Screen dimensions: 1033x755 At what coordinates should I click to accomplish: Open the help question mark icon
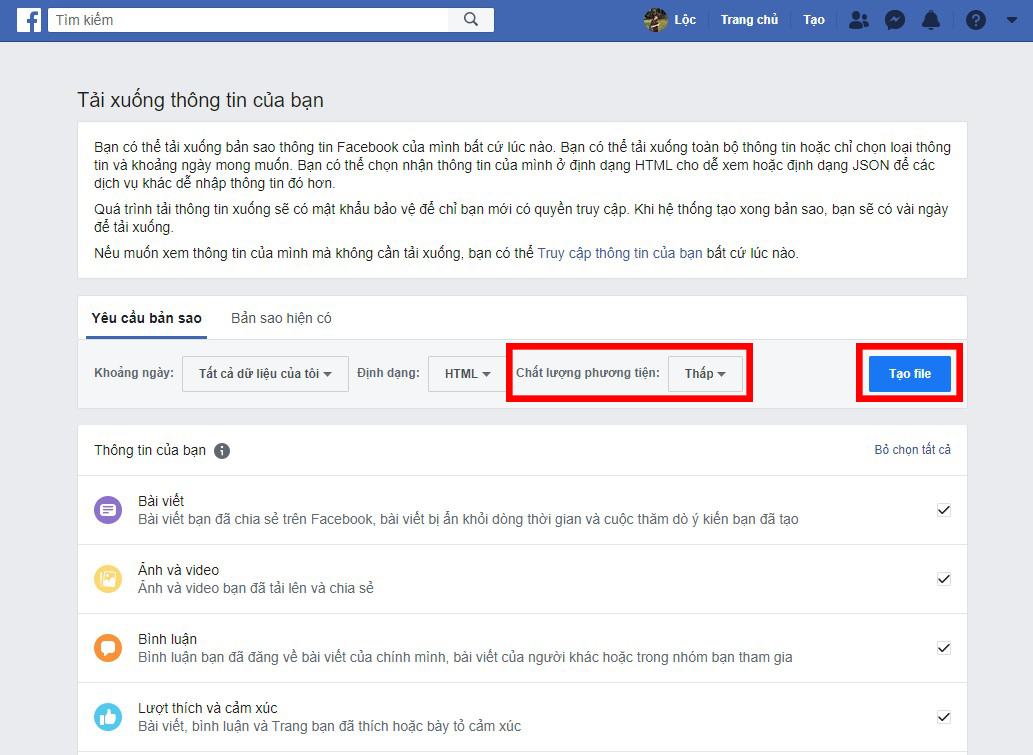pyautogui.click(x=976, y=20)
